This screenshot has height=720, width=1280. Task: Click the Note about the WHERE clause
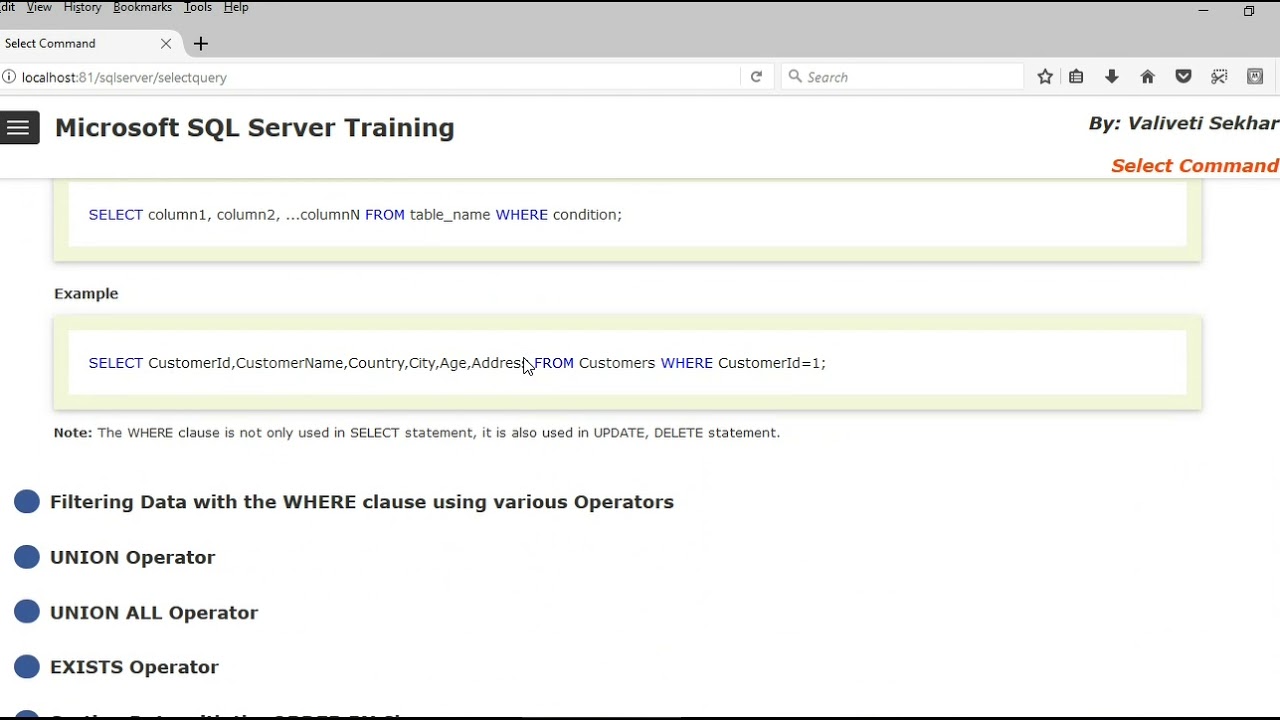tap(417, 433)
